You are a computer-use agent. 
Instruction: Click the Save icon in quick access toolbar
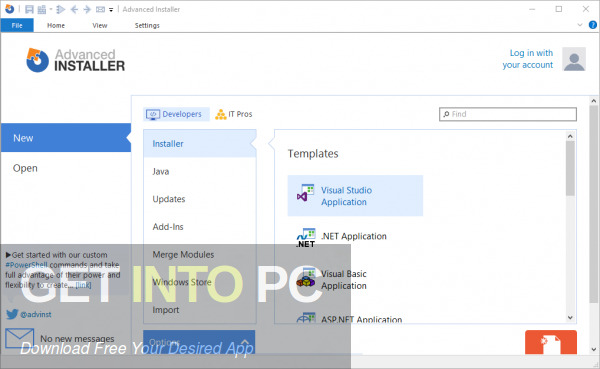click(x=29, y=9)
